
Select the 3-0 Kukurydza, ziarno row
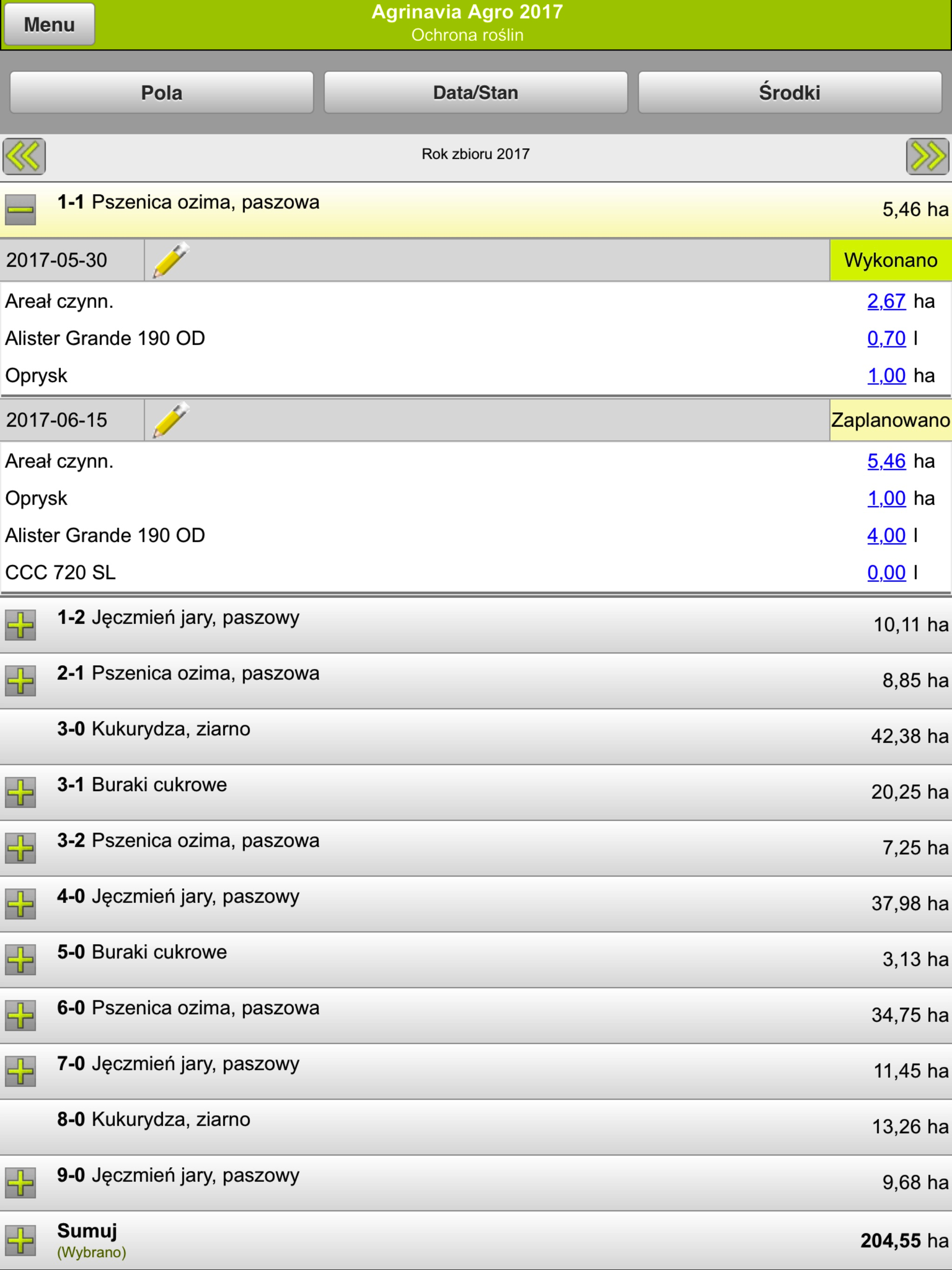click(x=476, y=737)
